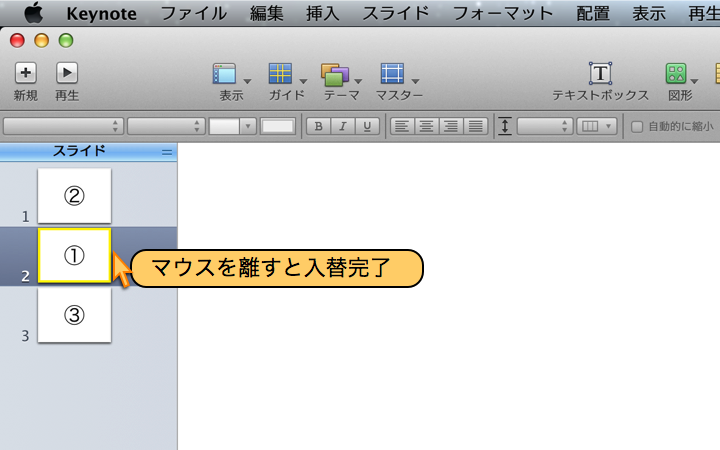Screen dimensions: 720x450
Task: Open the line spacing value popup
Action: (545, 126)
